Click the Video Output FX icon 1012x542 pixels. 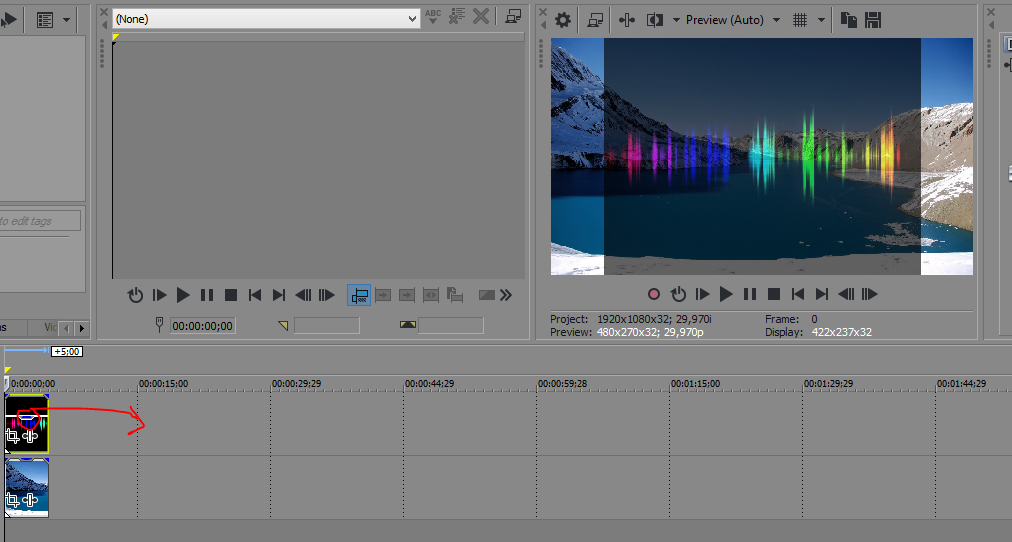click(627, 20)
